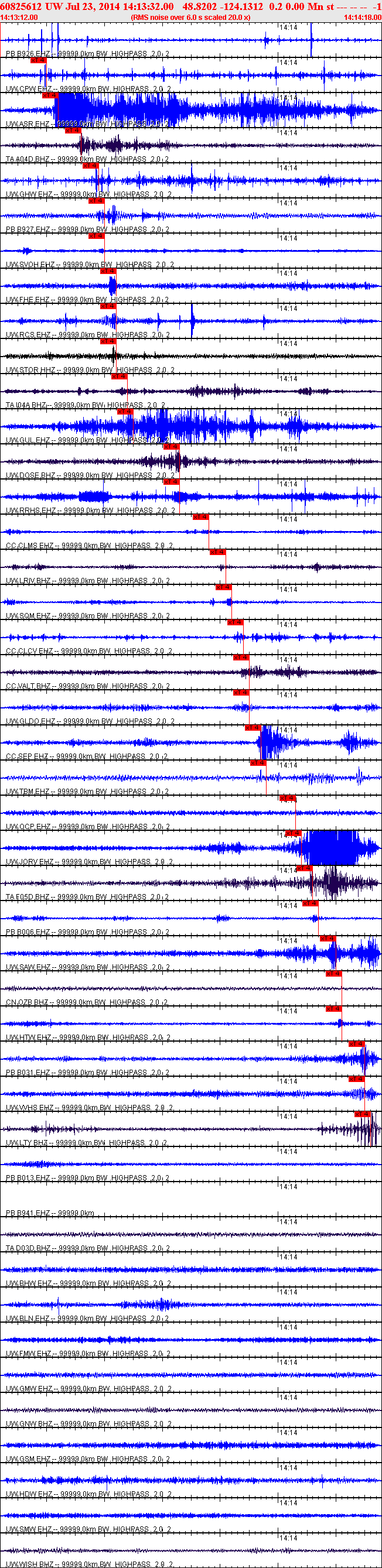This screenshot has height=1568, width=382.
Task: Select the PB B926 EHZ station label
Action: point(88,54)
